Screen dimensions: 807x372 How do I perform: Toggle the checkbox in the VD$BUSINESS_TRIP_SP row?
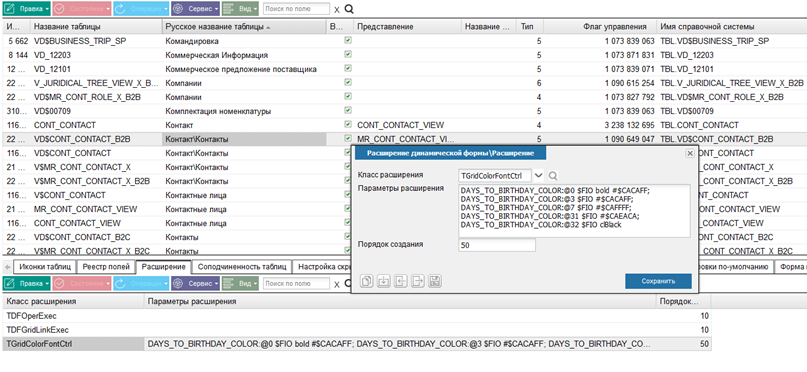point(348,40)
